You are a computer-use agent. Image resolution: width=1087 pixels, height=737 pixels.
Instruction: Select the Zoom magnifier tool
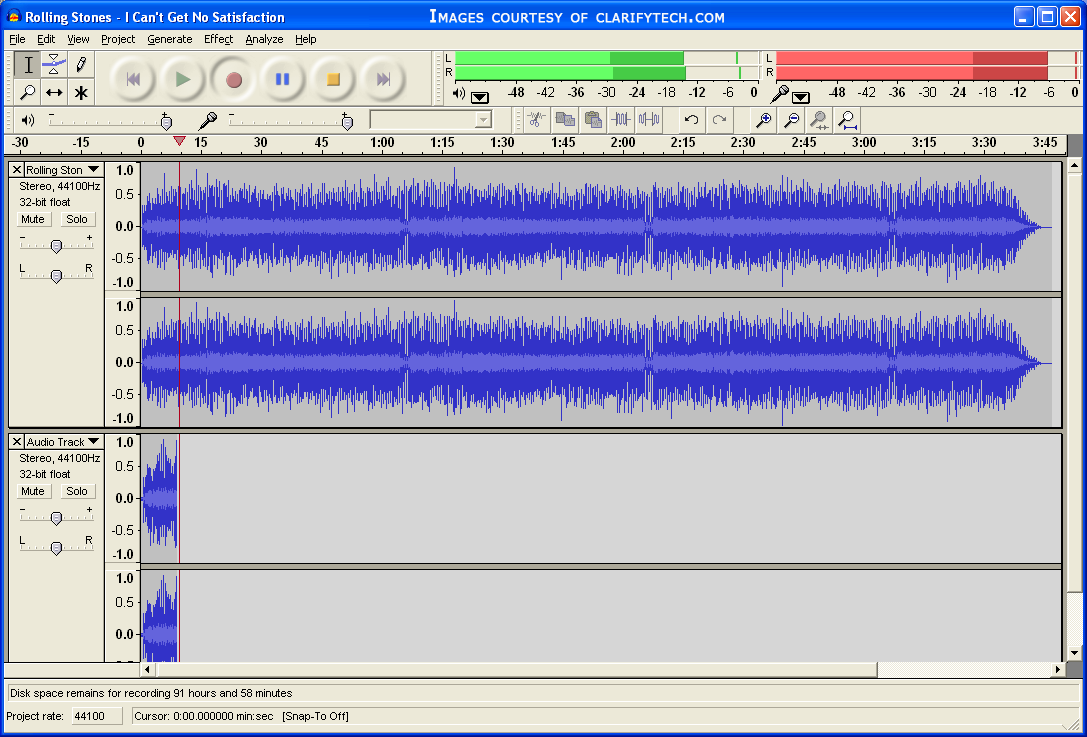click(x=28, y=92)
